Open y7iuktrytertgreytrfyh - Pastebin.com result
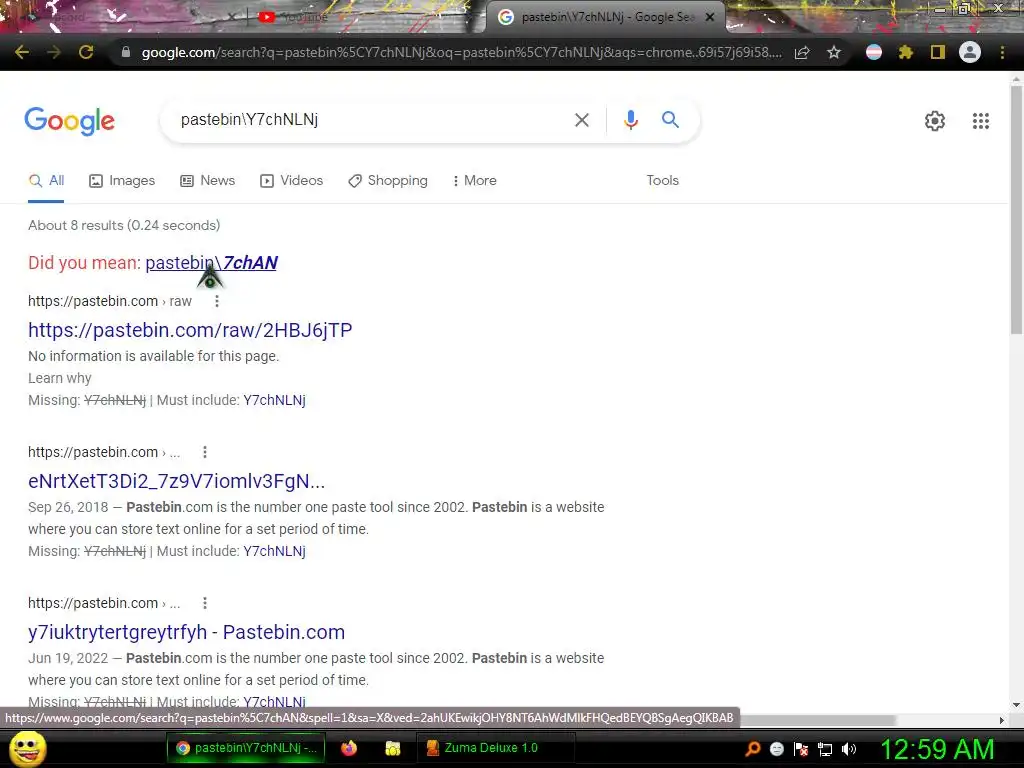 click(186, 632)
